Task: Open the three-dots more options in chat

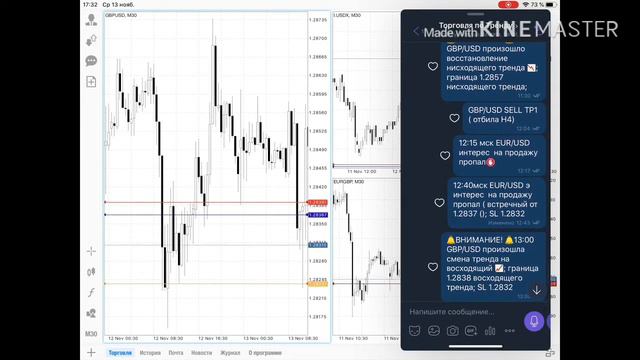Action: [509, 331]
